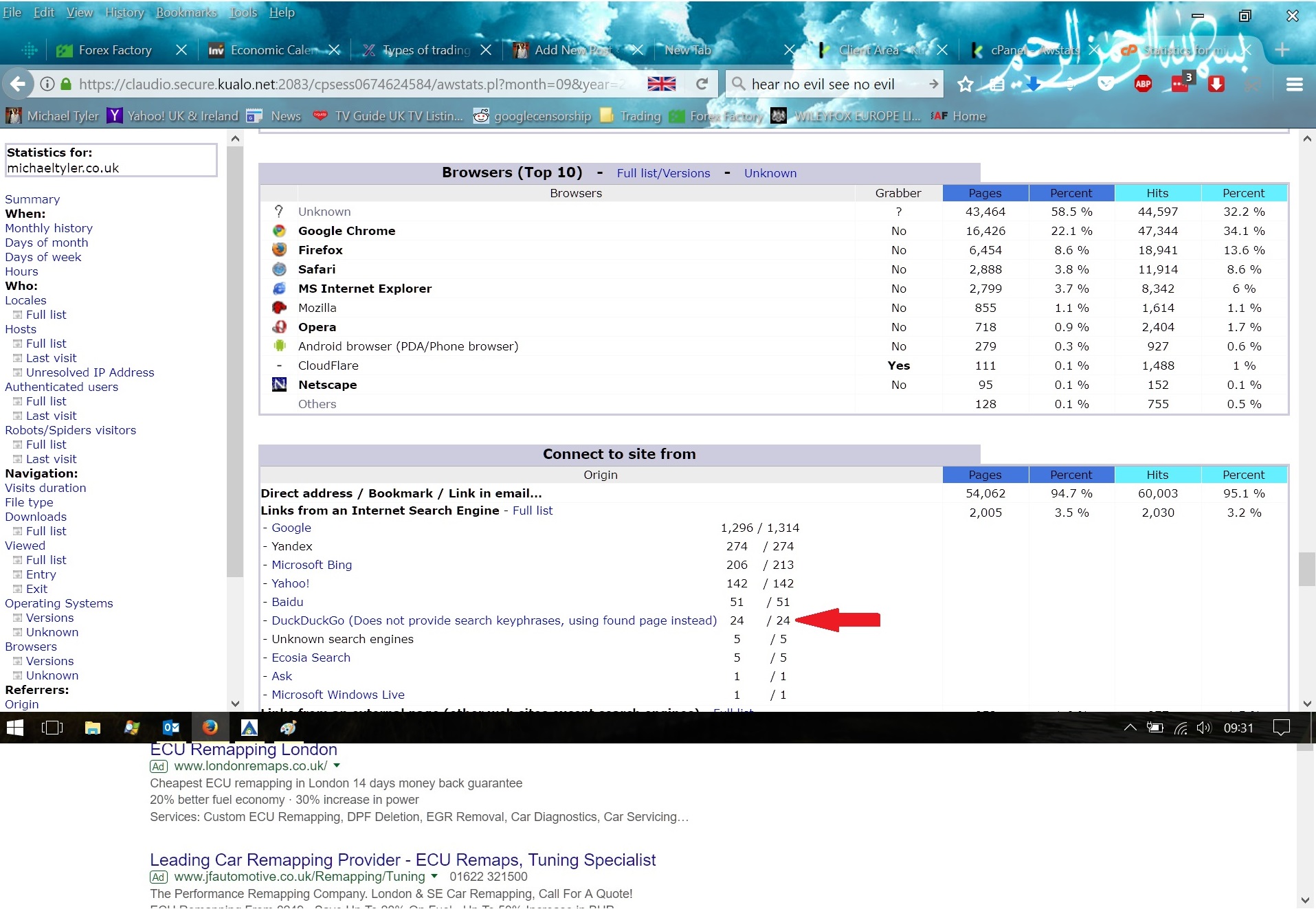This screenshot has width=1316, height=909.
Task: Click the main page vertical scrollbar thumb
Action: point(1307,569)
